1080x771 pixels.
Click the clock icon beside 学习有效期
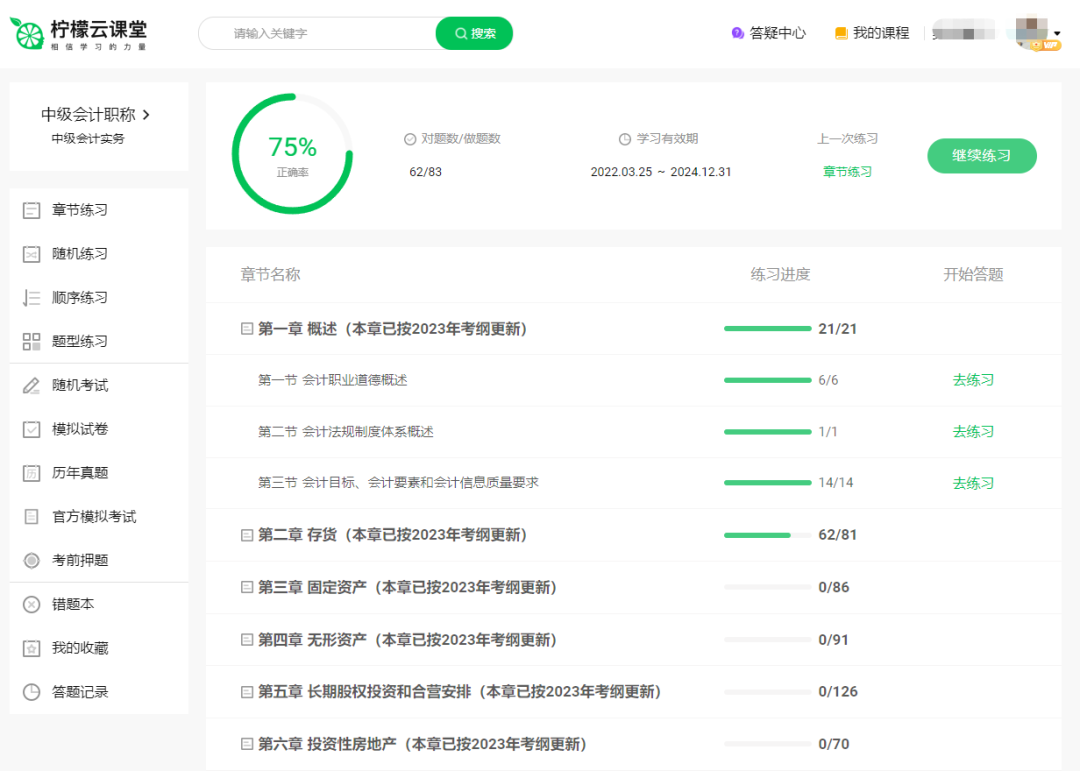[625, 139]
